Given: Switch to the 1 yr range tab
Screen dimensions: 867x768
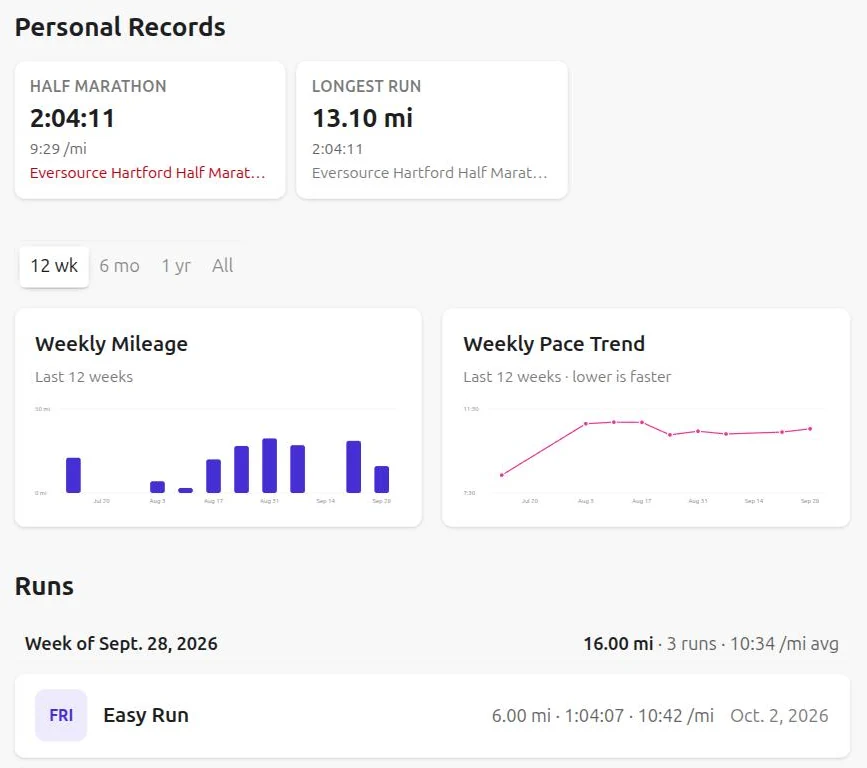Looking at the screenshot, I should [176, 267].
